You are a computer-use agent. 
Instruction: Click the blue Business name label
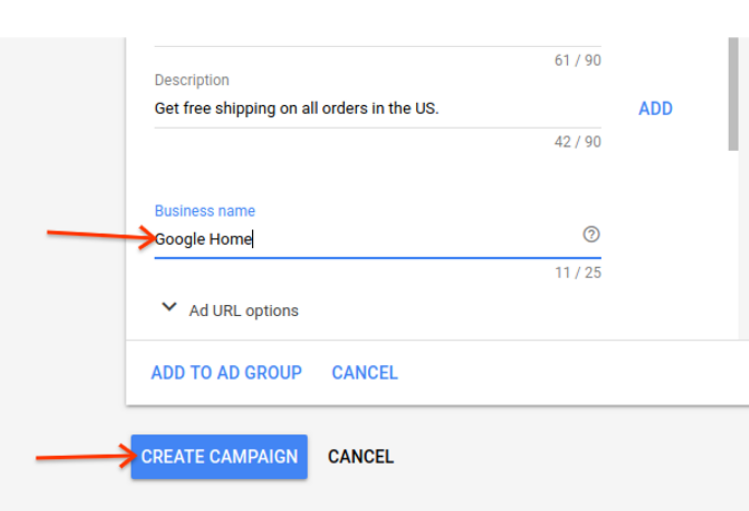[205, 211]
